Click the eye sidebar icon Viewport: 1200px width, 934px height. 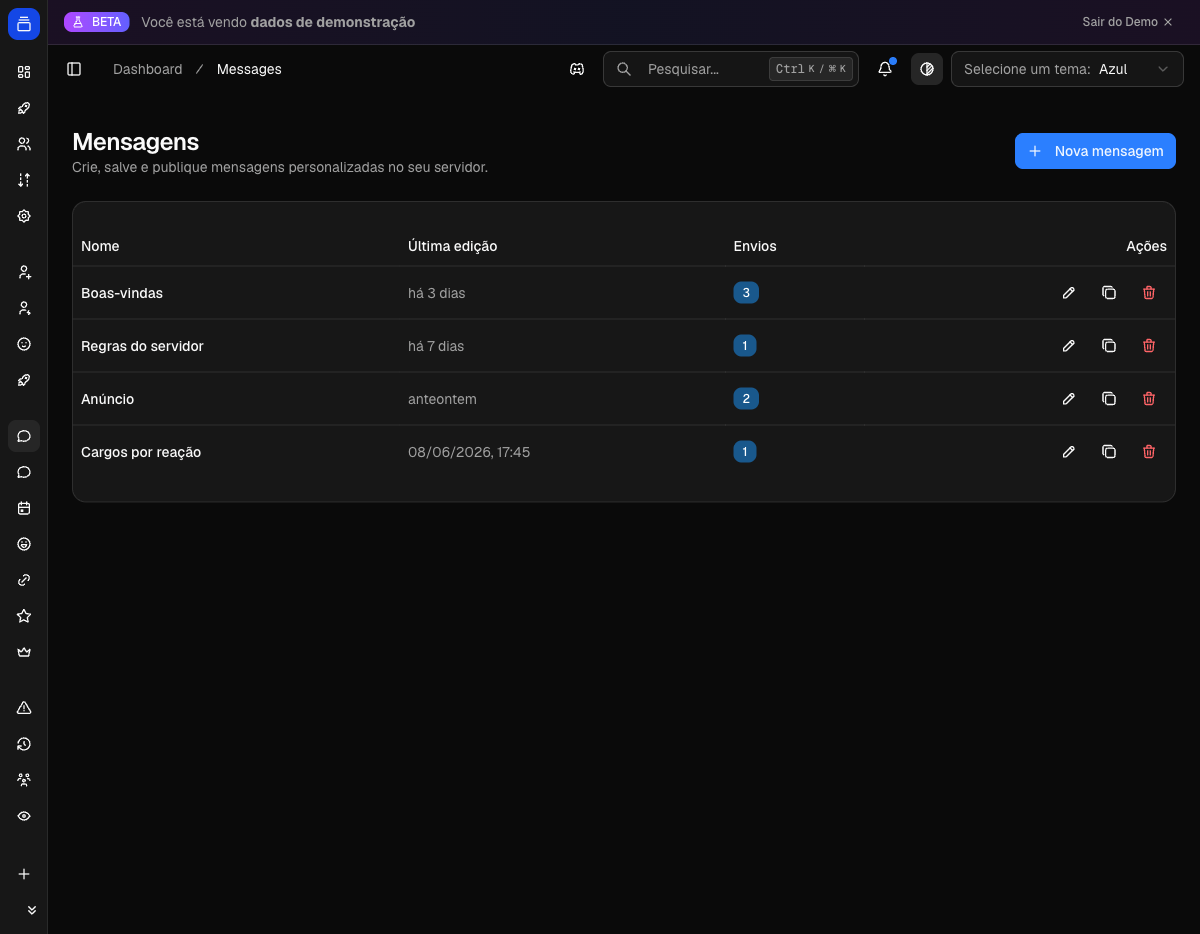[x=24, y=816]
